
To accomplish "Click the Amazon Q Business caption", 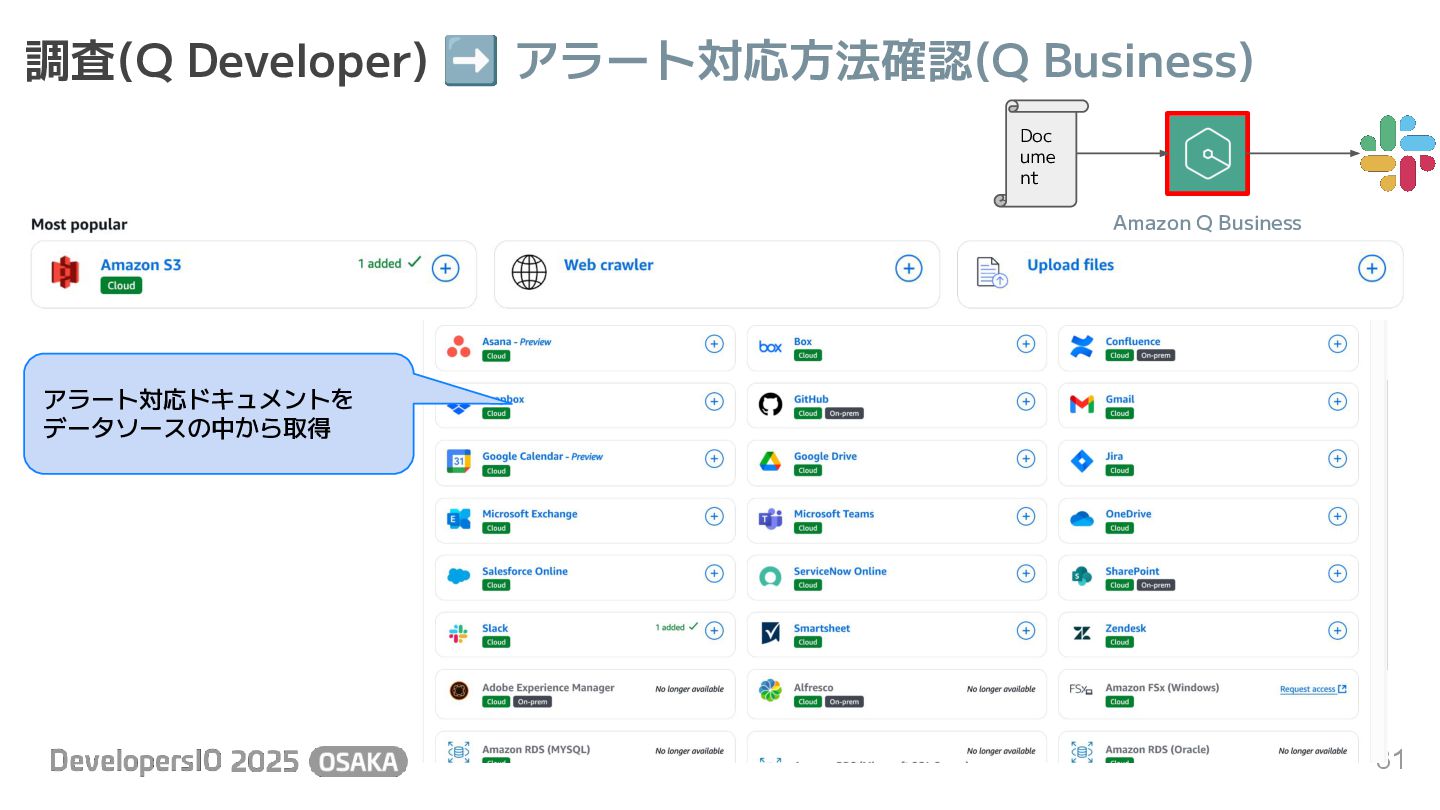I will click(1207, 223).
